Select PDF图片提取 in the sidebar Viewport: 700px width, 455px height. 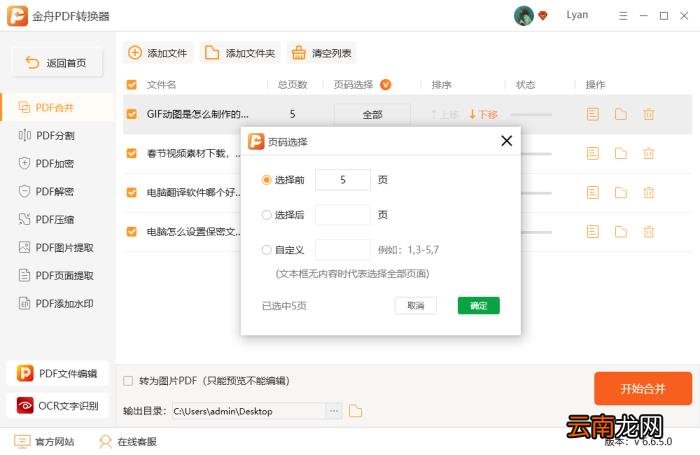pyautogui.click(x=58, y=247)
